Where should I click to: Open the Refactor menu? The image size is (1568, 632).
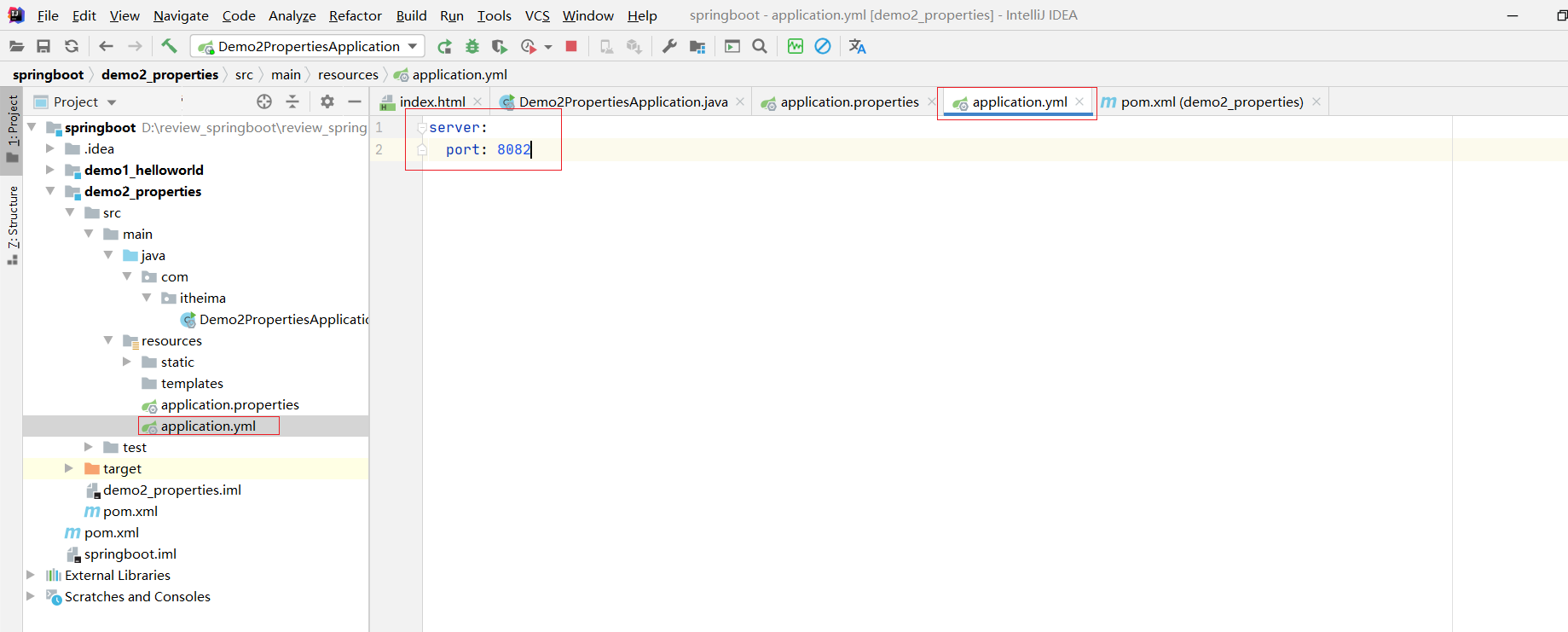tap(355, 15)
